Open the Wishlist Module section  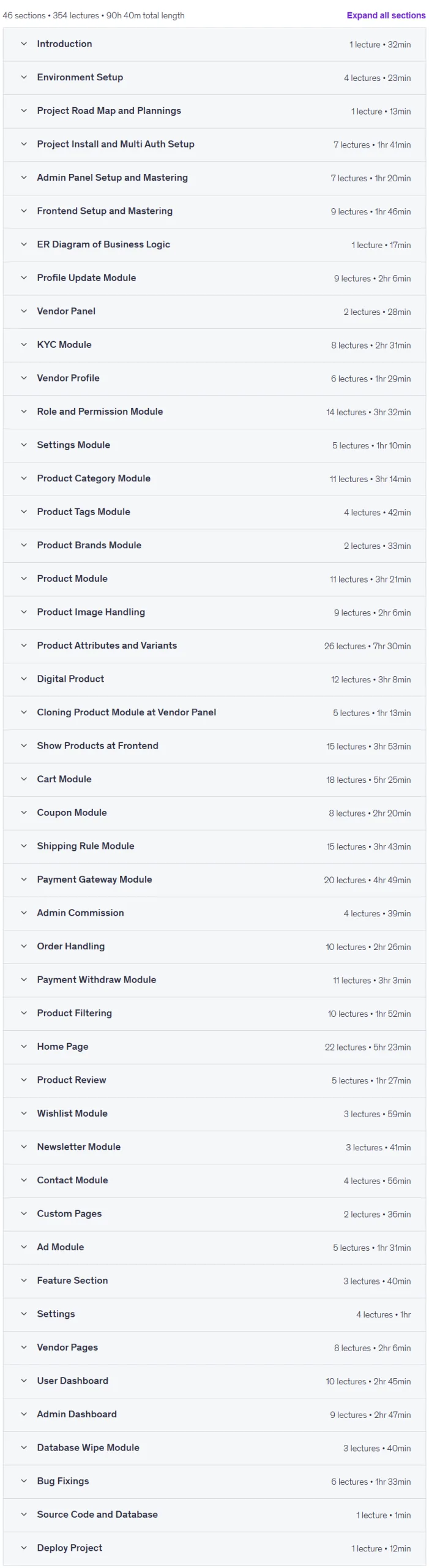point(214,1114)
